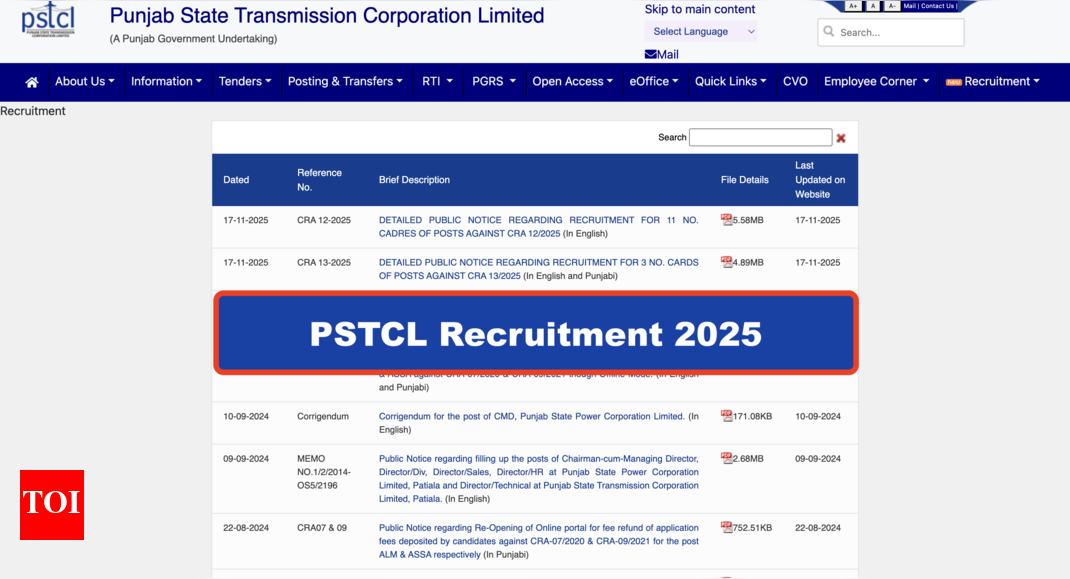Open the PDF file for CRA 12-2025 notice

pyautogui.click(x=727, y=220)
